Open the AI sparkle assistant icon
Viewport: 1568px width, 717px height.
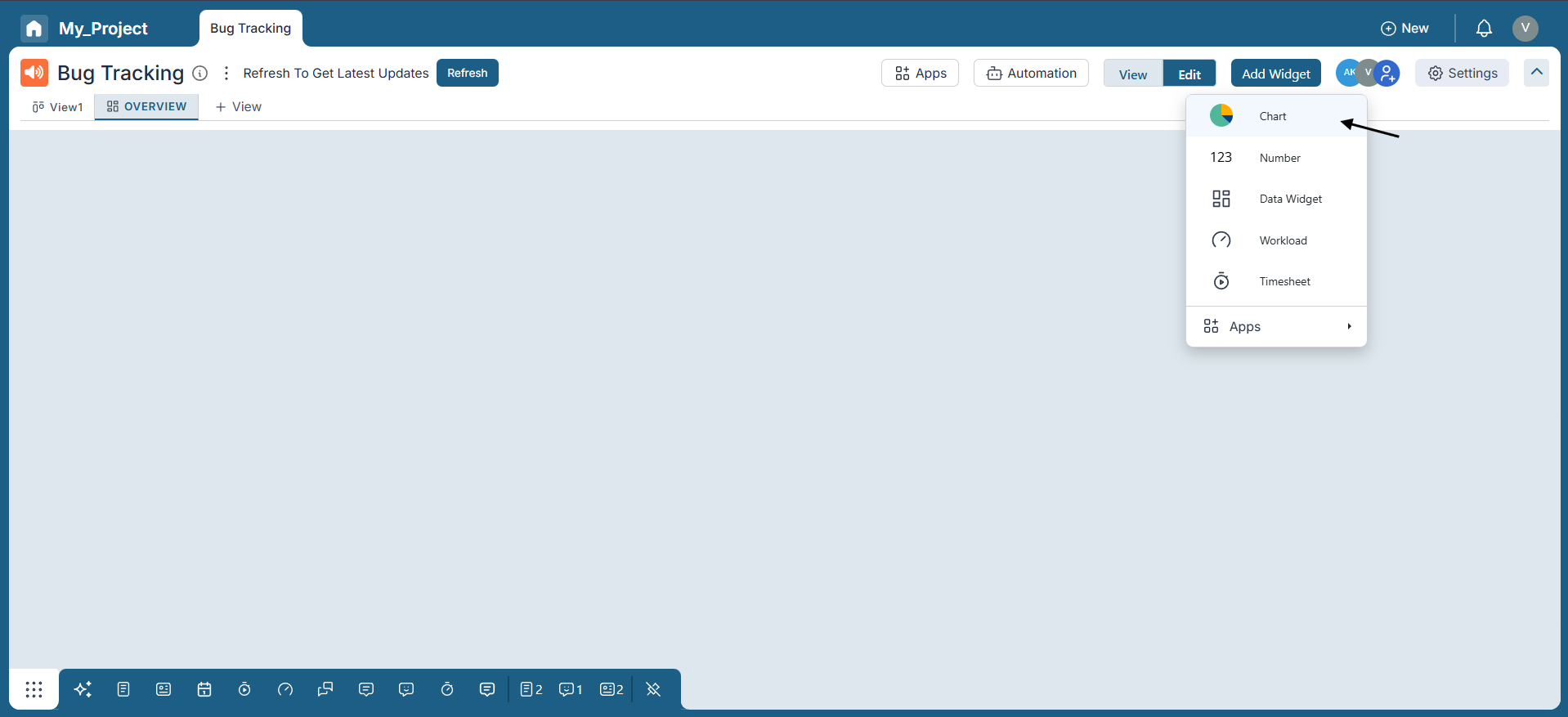83,689
